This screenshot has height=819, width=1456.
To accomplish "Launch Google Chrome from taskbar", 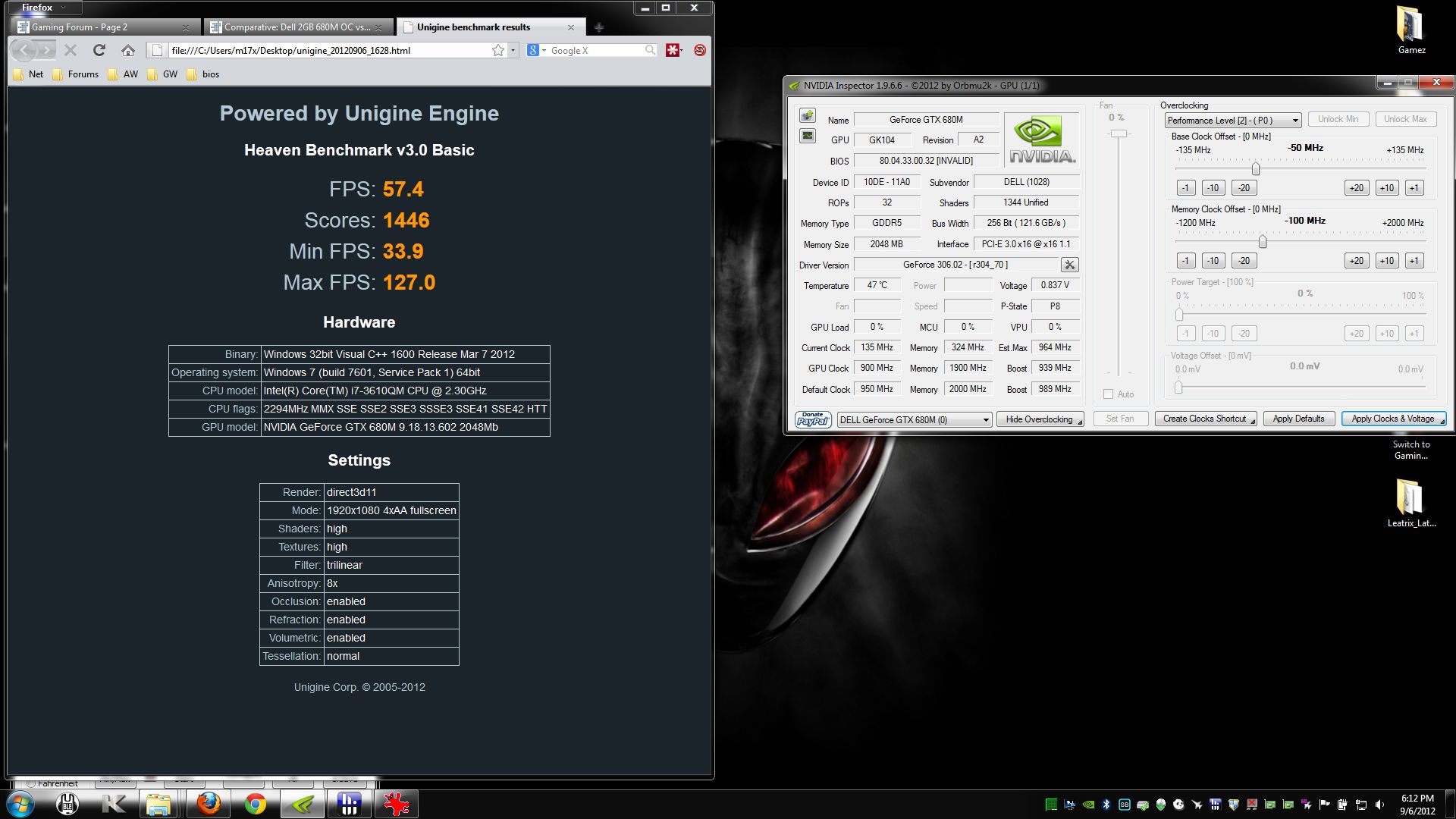I will tap(256, 804).
